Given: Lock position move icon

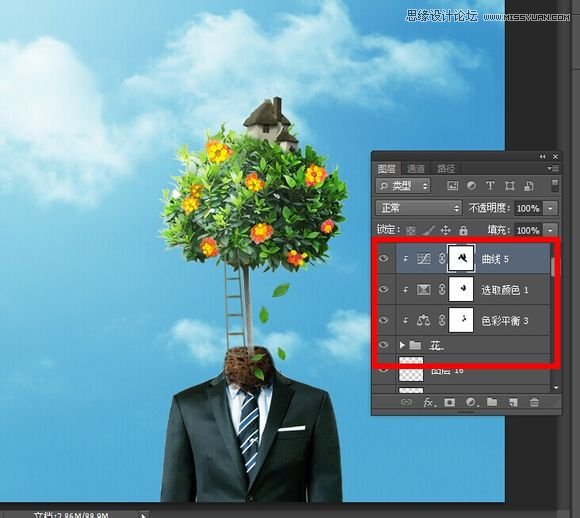Looking at the screenshot, I should [446, 231].
